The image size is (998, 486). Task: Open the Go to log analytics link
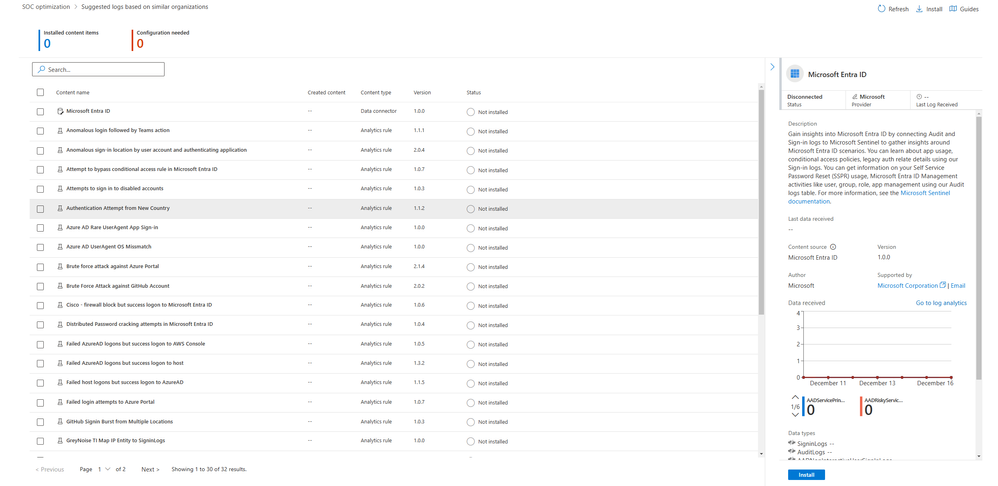[x=941, y=303]
